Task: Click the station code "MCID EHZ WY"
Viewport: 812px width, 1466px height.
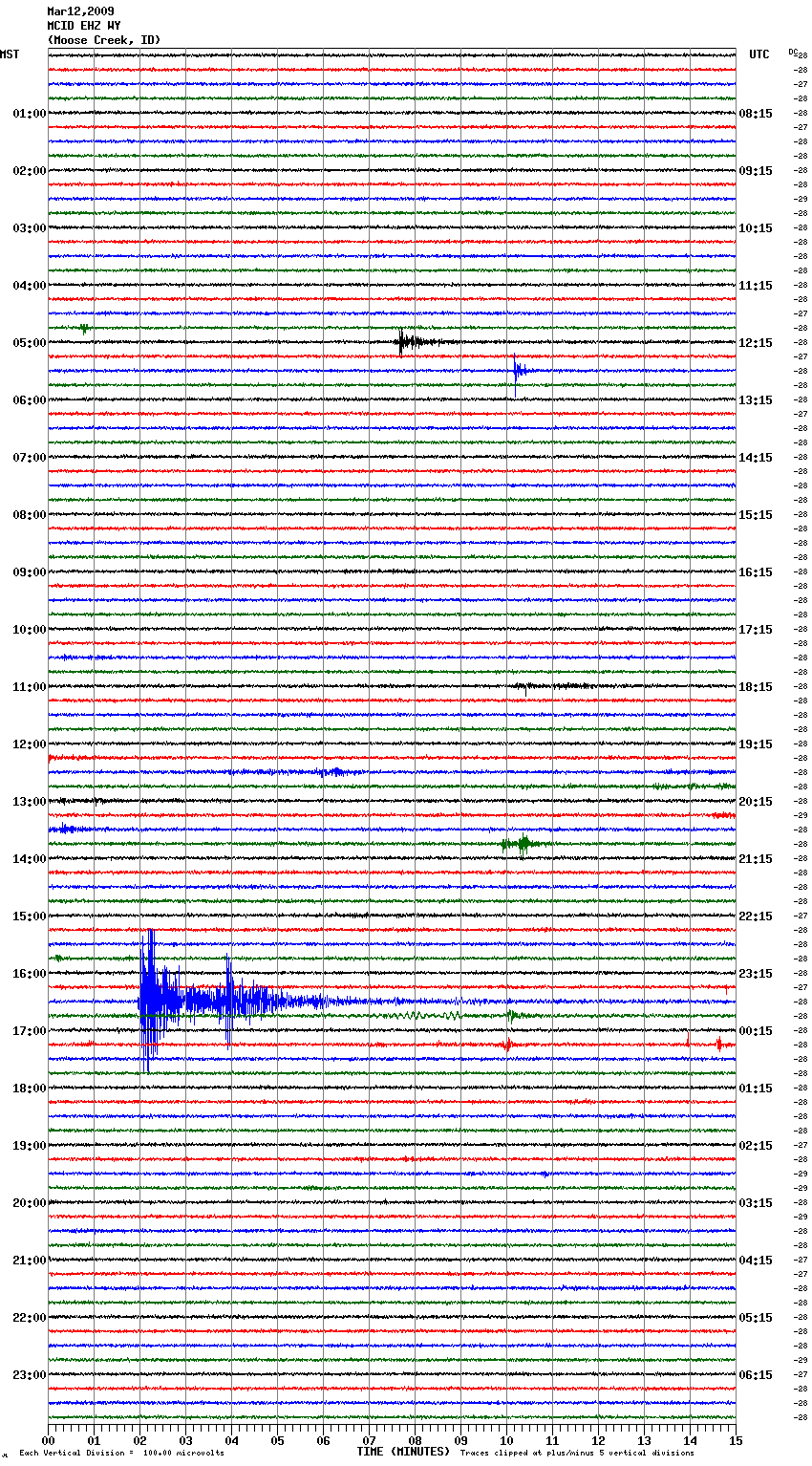Action: pyautogui.click(x=84, y=26)
